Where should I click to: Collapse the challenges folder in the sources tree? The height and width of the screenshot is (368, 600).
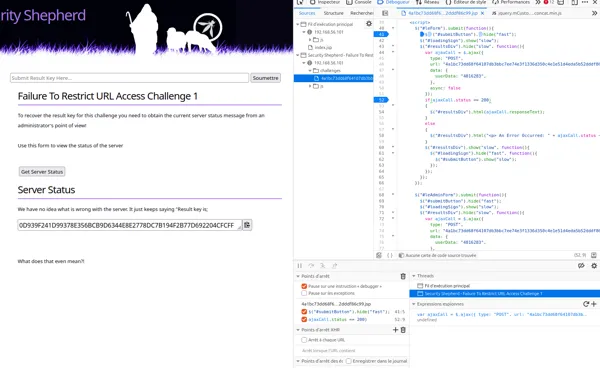[x=310, y=70]
